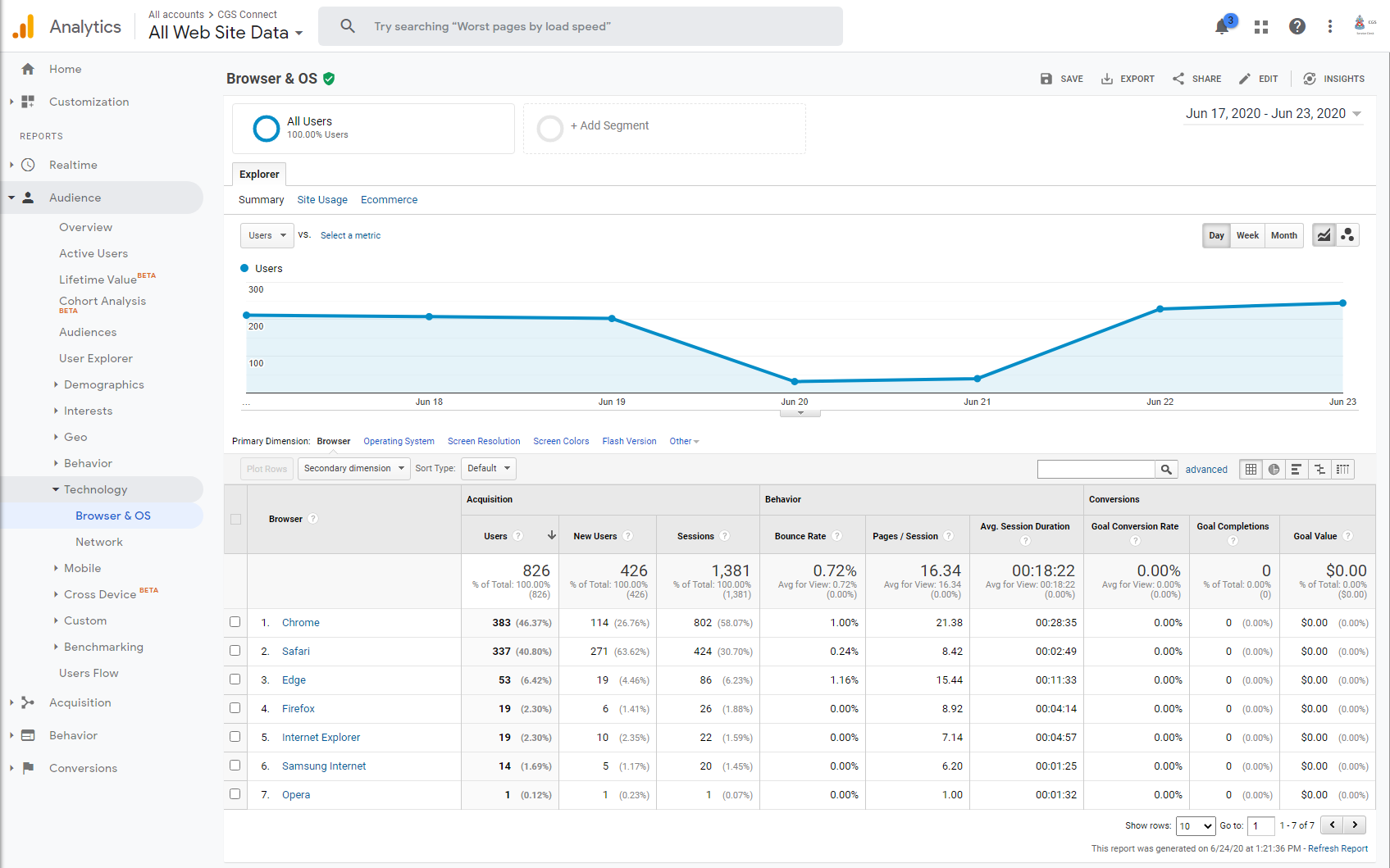Viewport: 1390px width, 868px height.
Task: Switch to the Site Usage tab
Action: tap(321, 200)
